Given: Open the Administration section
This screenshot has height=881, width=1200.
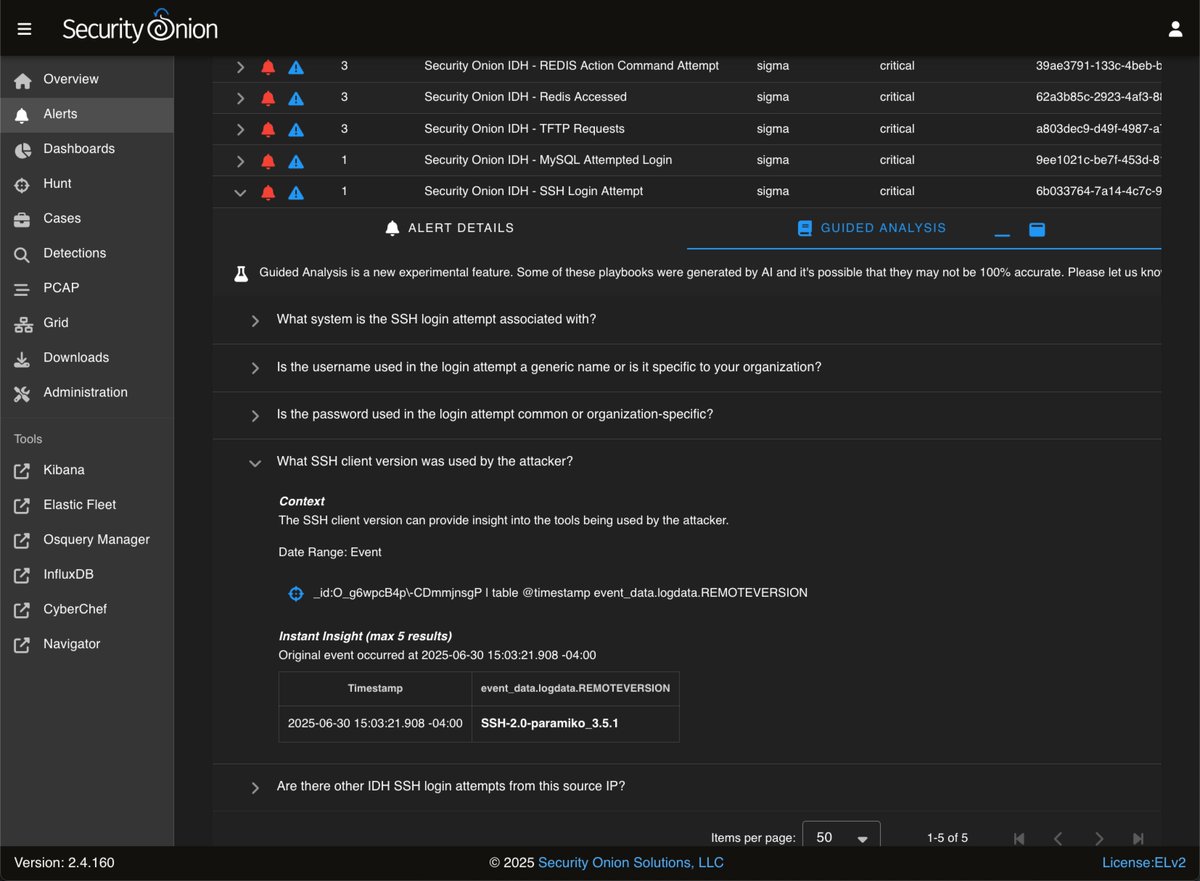Looking at the screenshot, I should [x=87, y=392].
